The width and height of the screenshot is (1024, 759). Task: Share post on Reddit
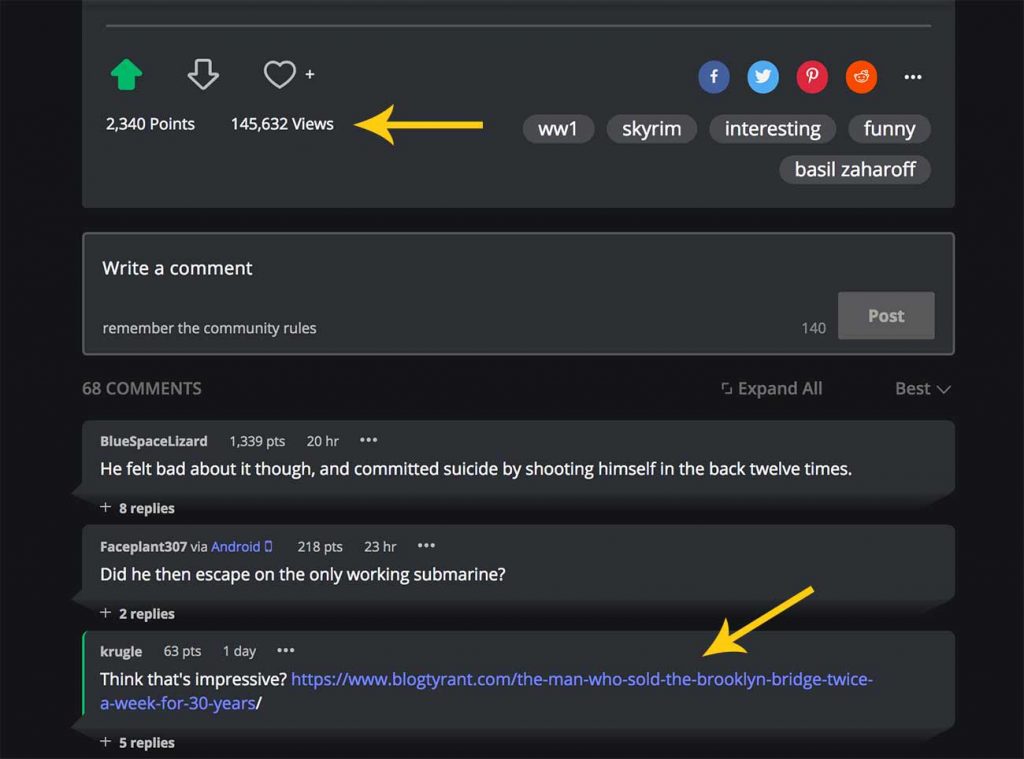pos(861,77)
